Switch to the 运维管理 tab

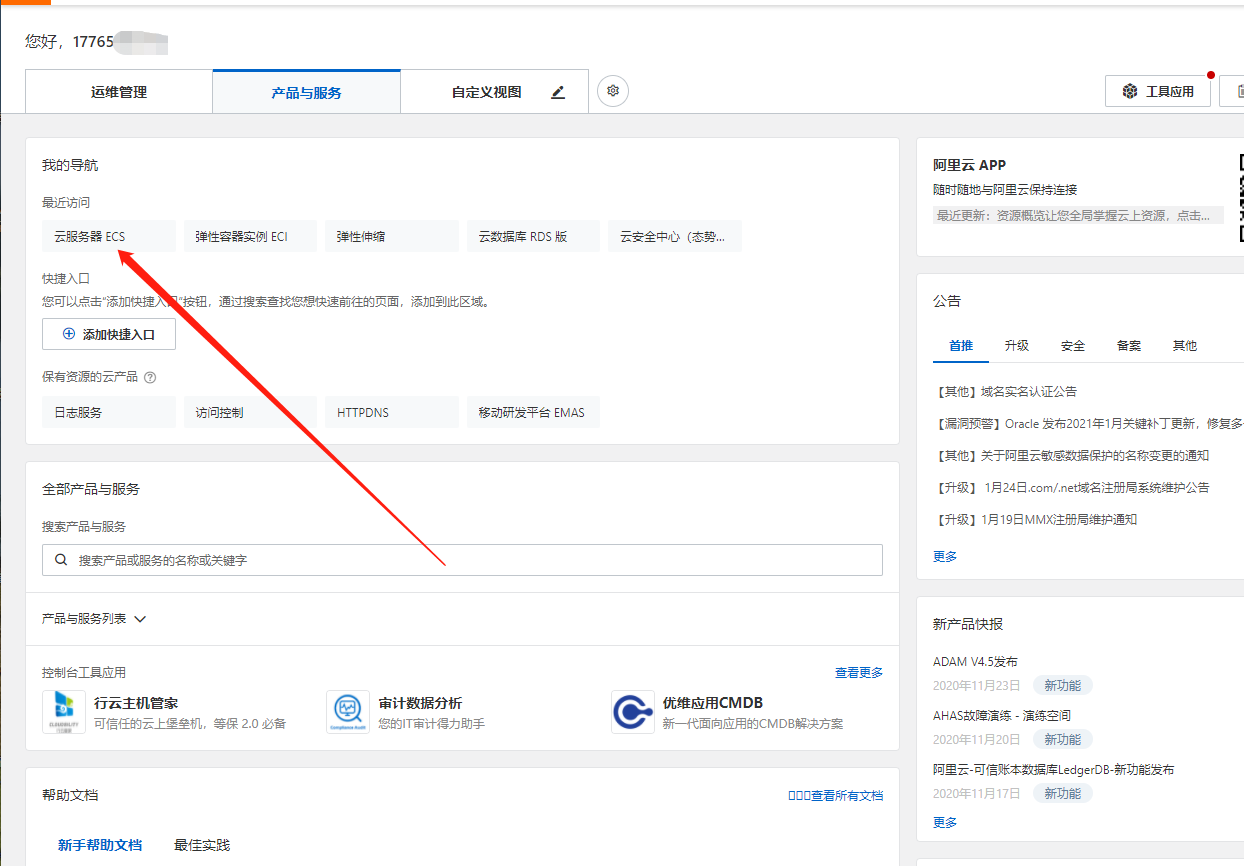coord(119,92)
